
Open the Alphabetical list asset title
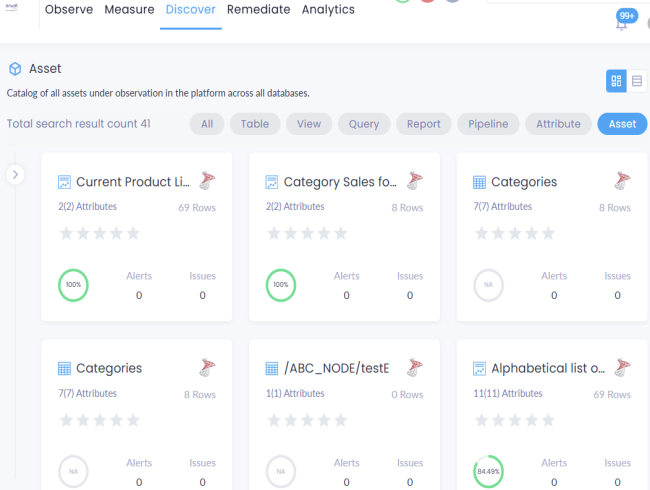548,368
